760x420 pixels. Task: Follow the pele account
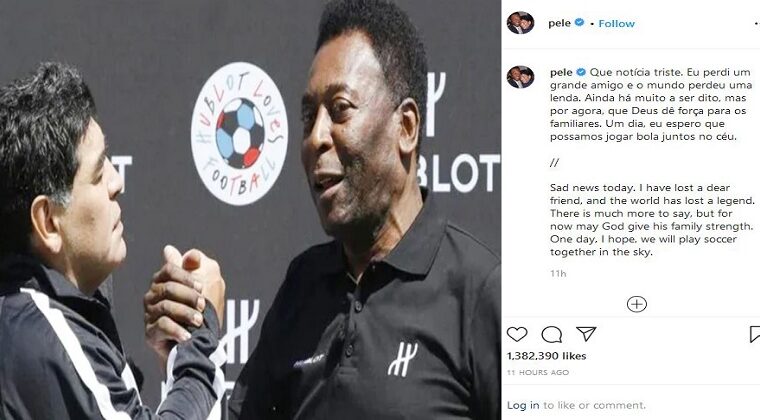[617, 23]
